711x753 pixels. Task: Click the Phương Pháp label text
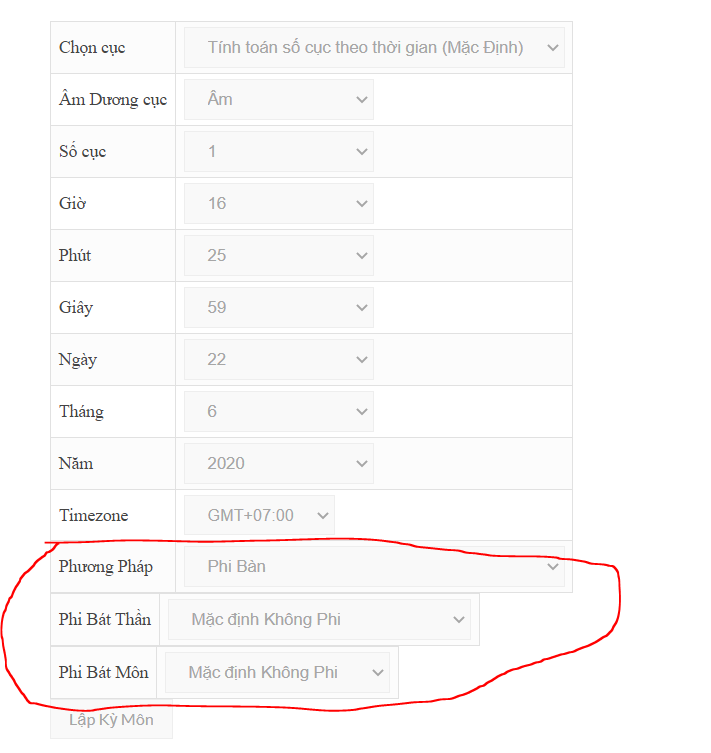[105, 567]
